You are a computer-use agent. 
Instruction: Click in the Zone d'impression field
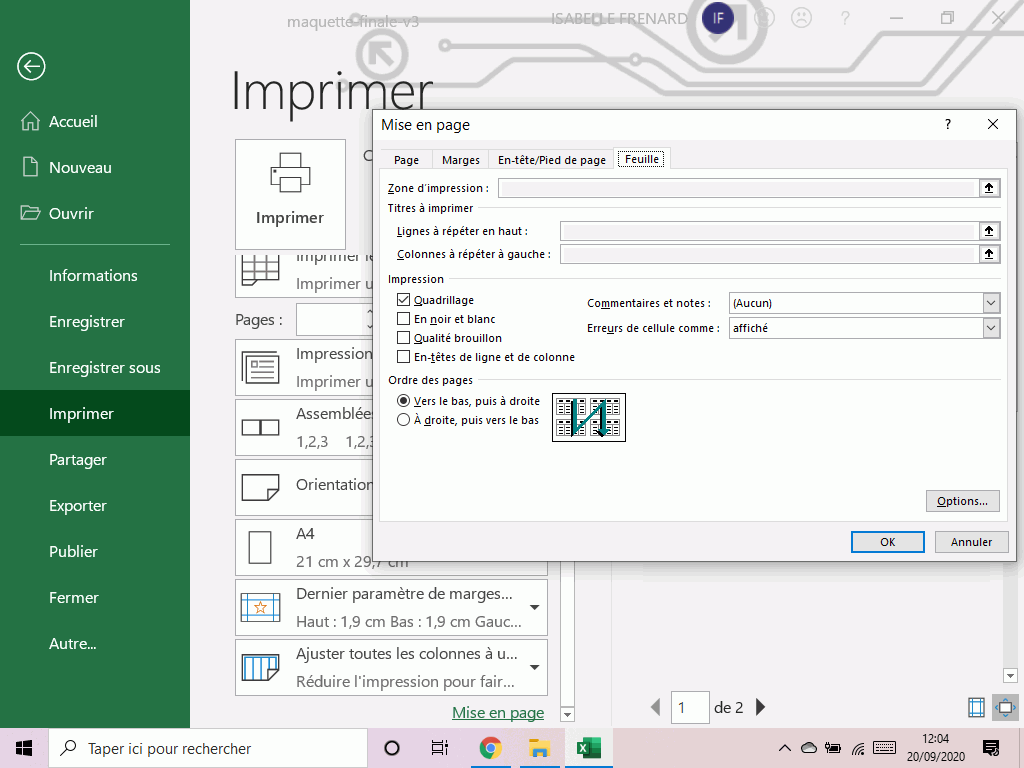[x=737, y=188]
